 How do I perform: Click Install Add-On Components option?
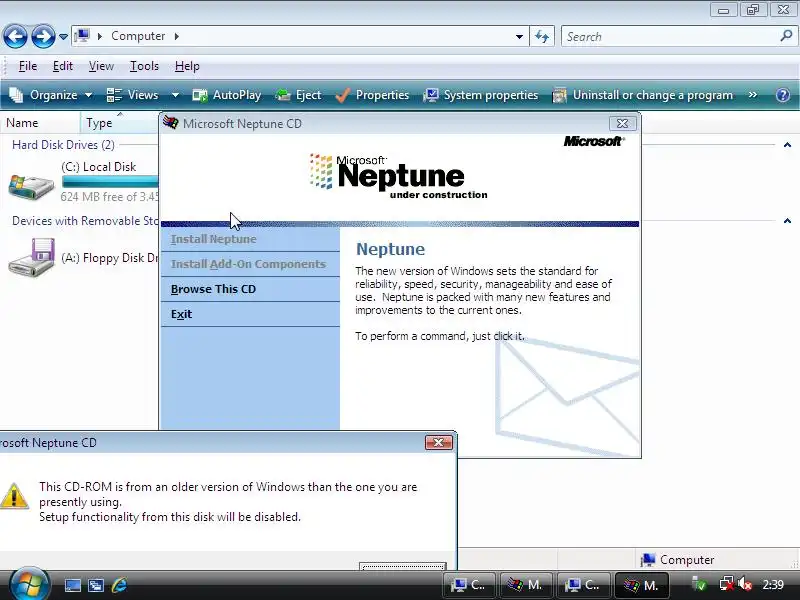[x=248, y=264]
